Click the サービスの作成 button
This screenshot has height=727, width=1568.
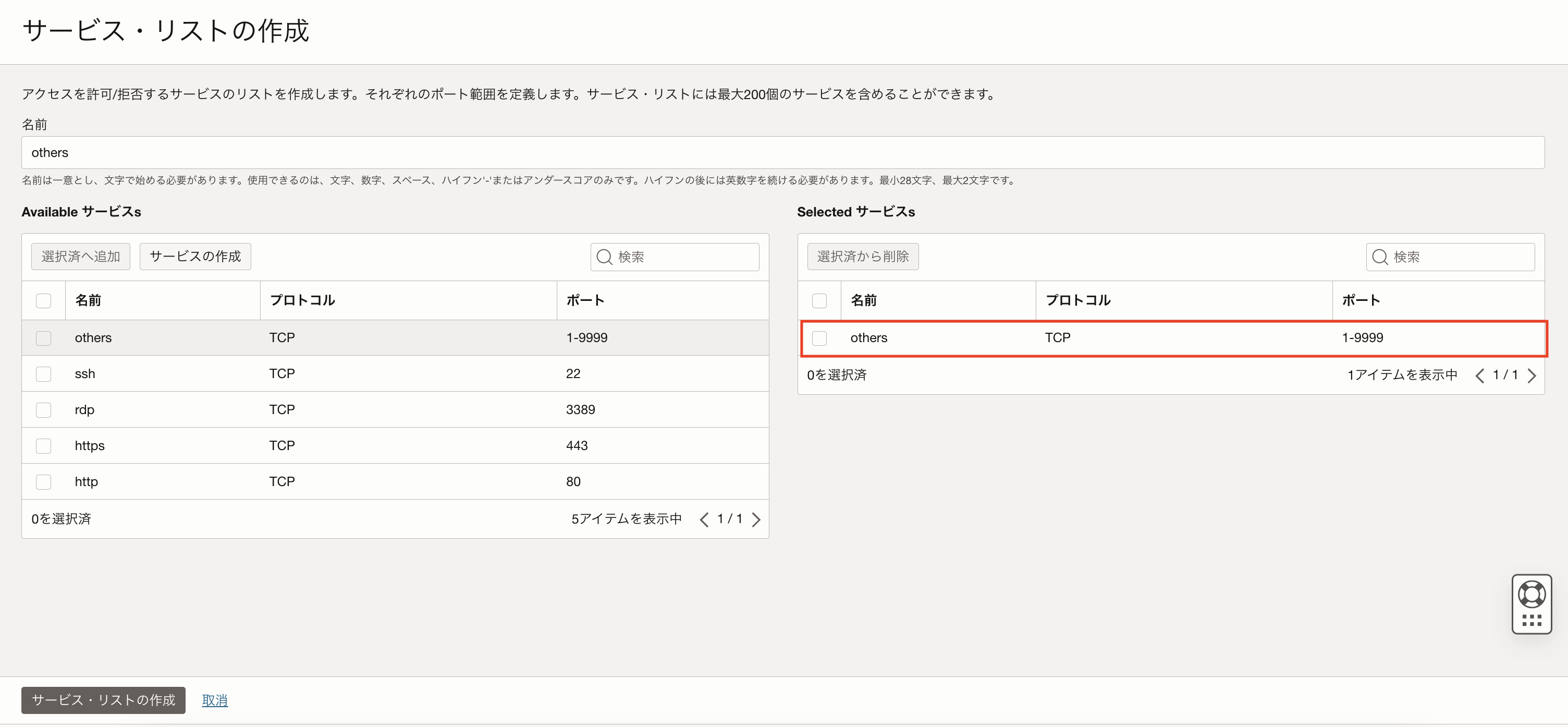pos(195,257)
